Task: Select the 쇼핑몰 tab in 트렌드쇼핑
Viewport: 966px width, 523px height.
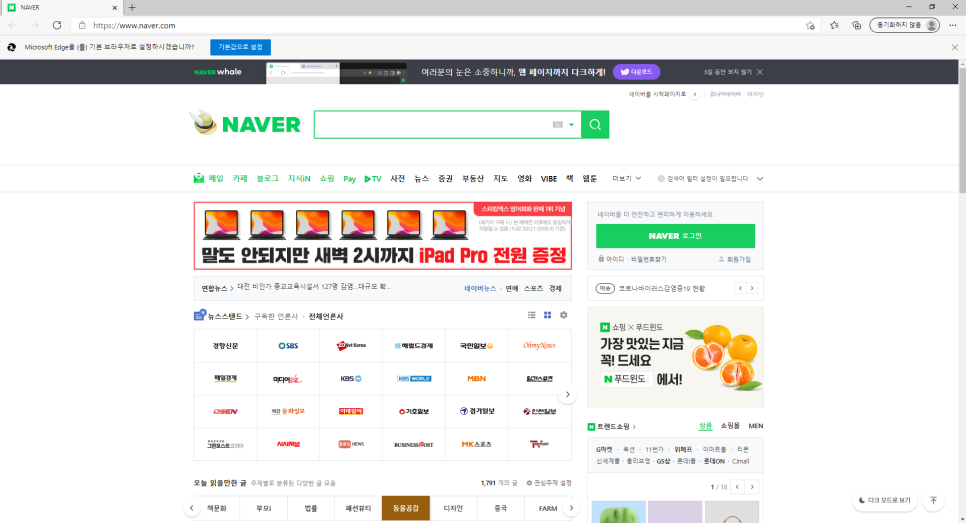Action: click(730, 426)
